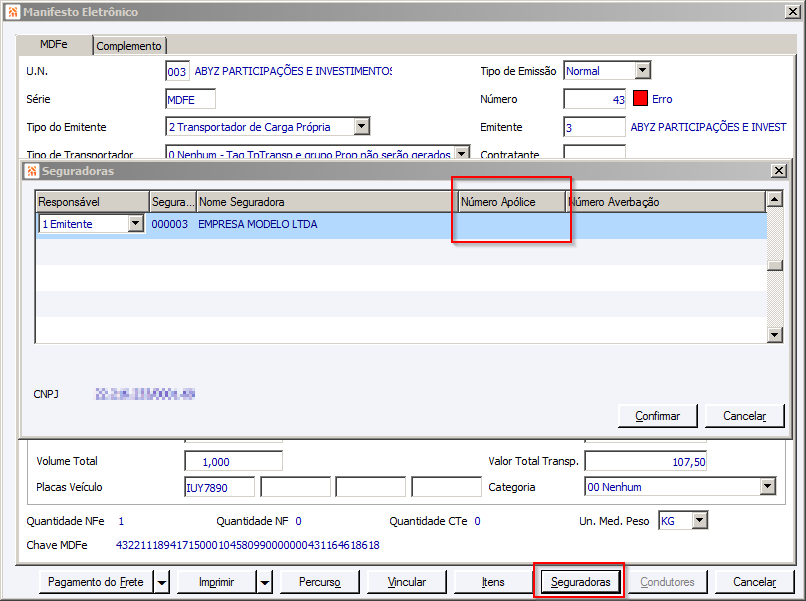This screenshot has height=601, width=806.
Task: Click the Contratante field
Action: (x=594, y=152)
